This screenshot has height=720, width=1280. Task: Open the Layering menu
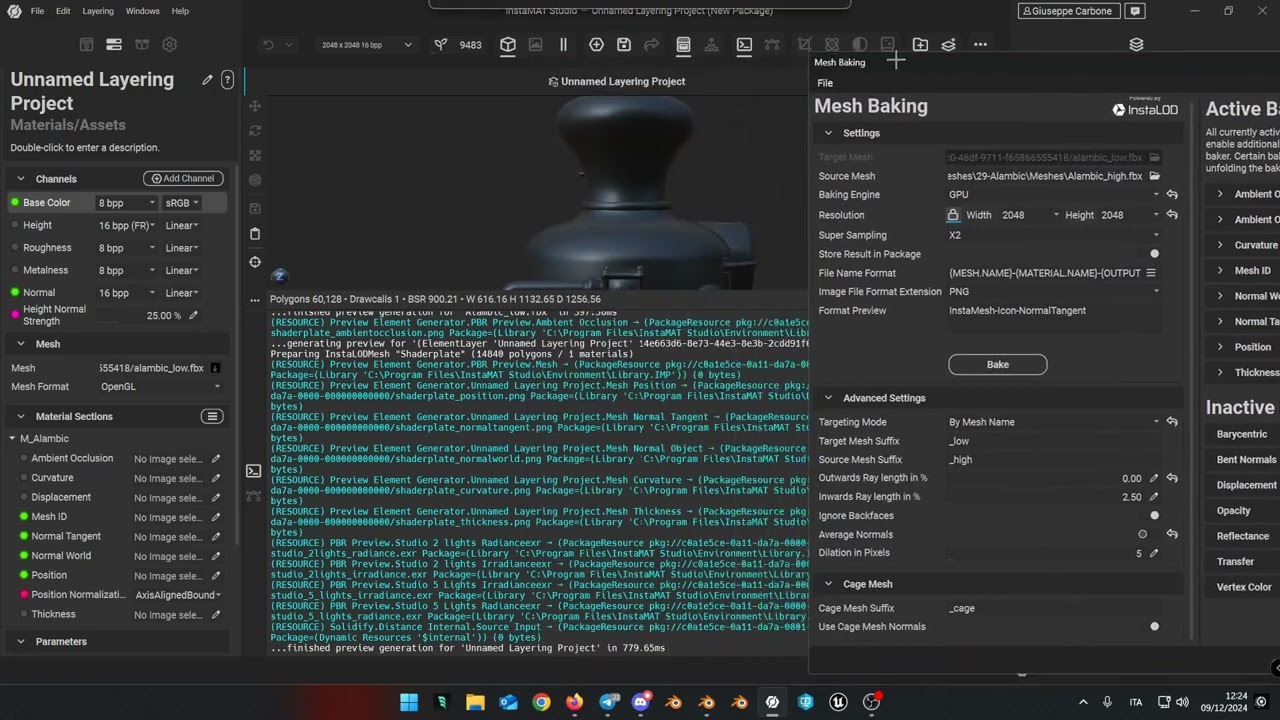pyautogui.click(x=98, y=11)
